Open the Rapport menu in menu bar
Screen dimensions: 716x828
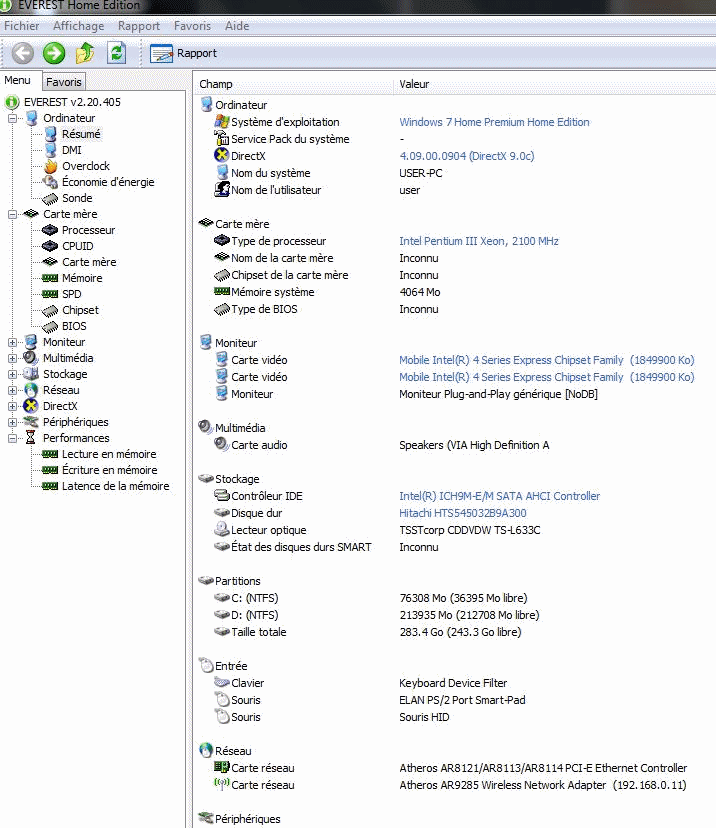(x=139, y=26)
